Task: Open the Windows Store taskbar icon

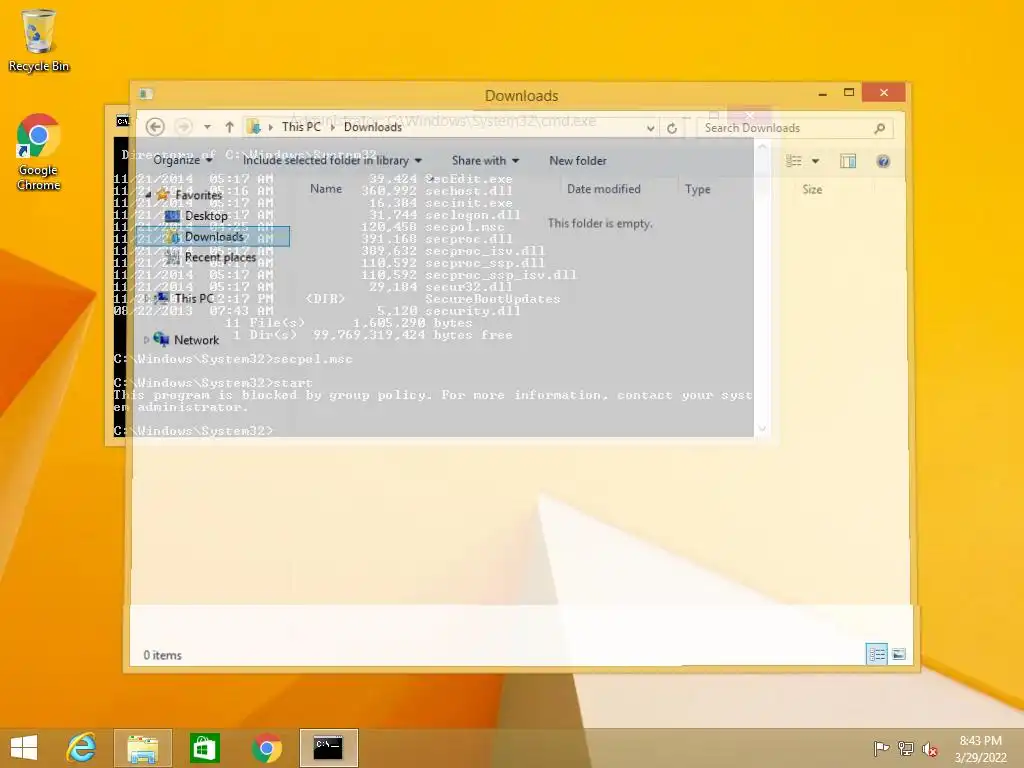Action: click(204, 748)
